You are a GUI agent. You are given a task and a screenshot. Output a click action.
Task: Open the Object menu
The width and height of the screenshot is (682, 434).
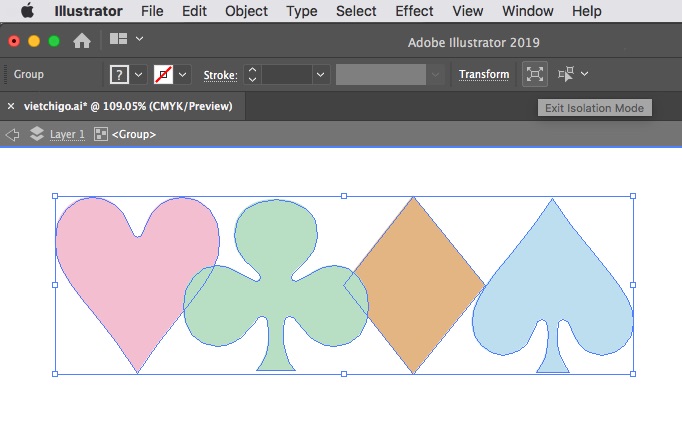(x=246, y=12)
